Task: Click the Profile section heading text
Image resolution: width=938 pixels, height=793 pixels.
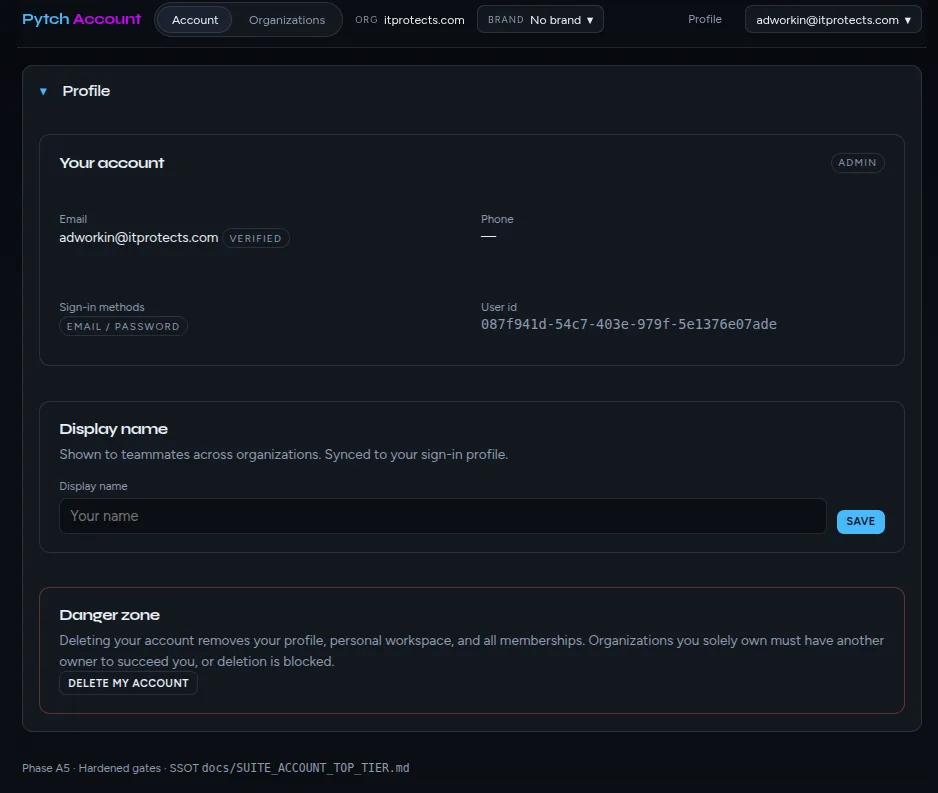Action: tap(86, 91)
